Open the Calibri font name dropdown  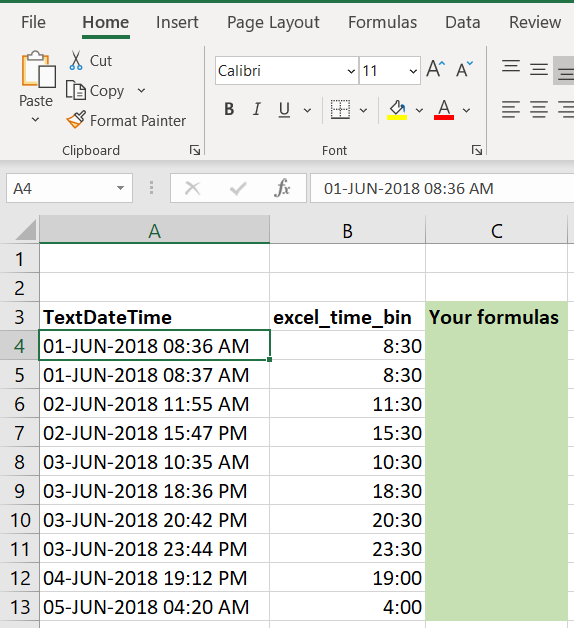point(351,71)
